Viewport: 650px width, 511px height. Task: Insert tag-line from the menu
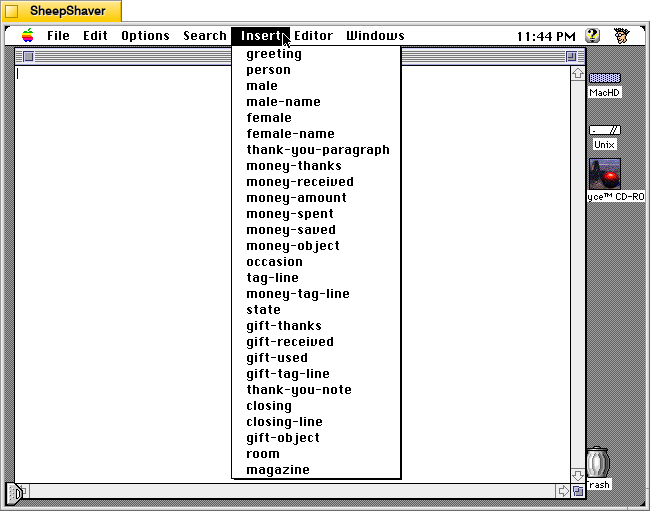coord(316,278)
